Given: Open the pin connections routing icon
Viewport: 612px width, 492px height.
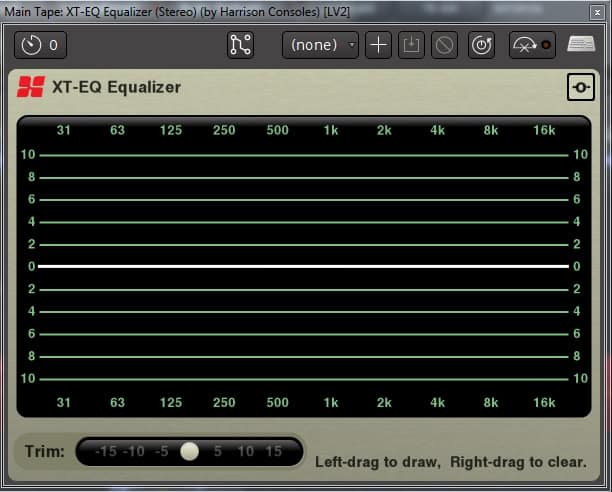Looking at the screenshot, I should click(x=241, y=45).
